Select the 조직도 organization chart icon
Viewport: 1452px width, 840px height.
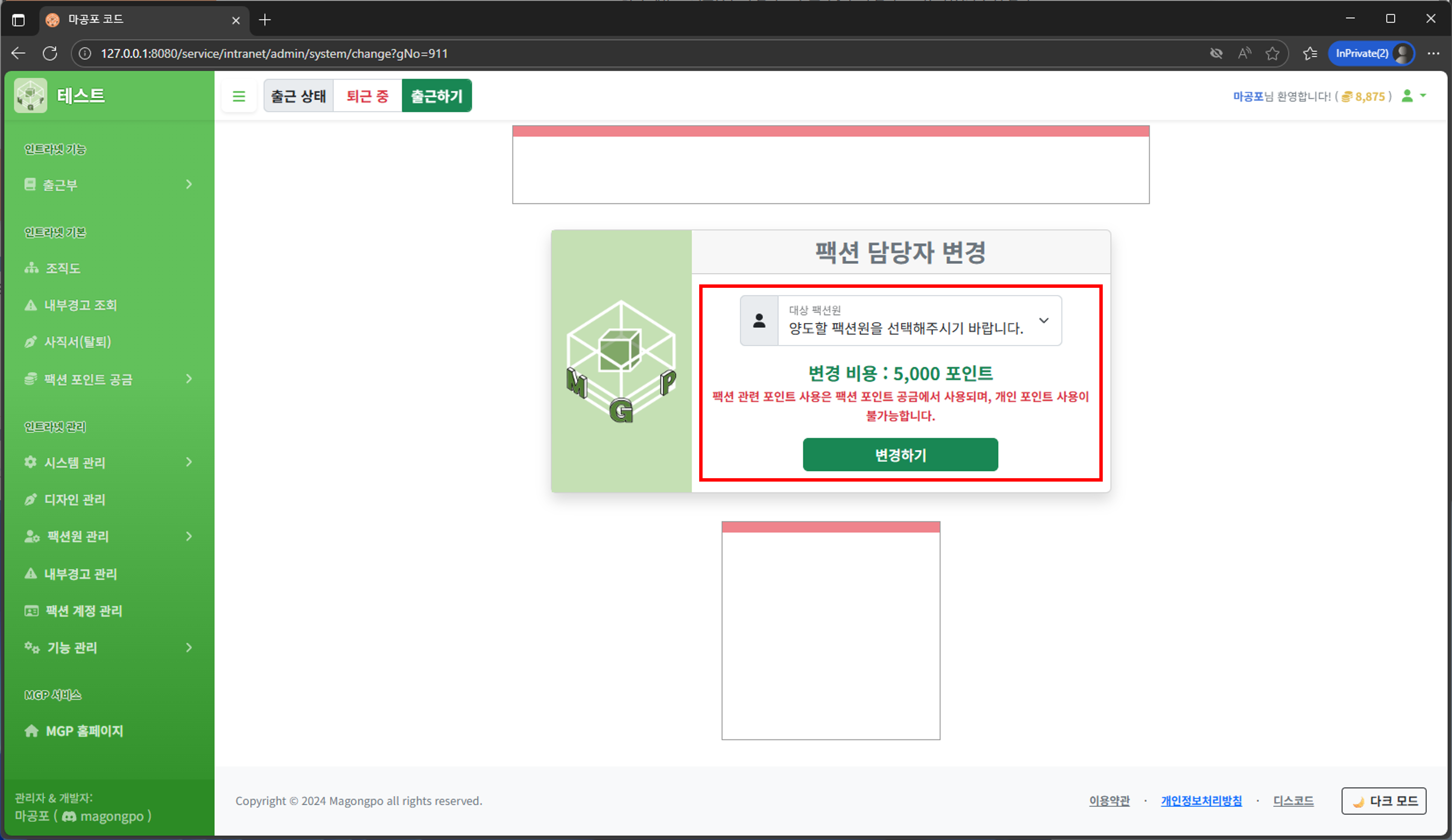click(31, 268)
